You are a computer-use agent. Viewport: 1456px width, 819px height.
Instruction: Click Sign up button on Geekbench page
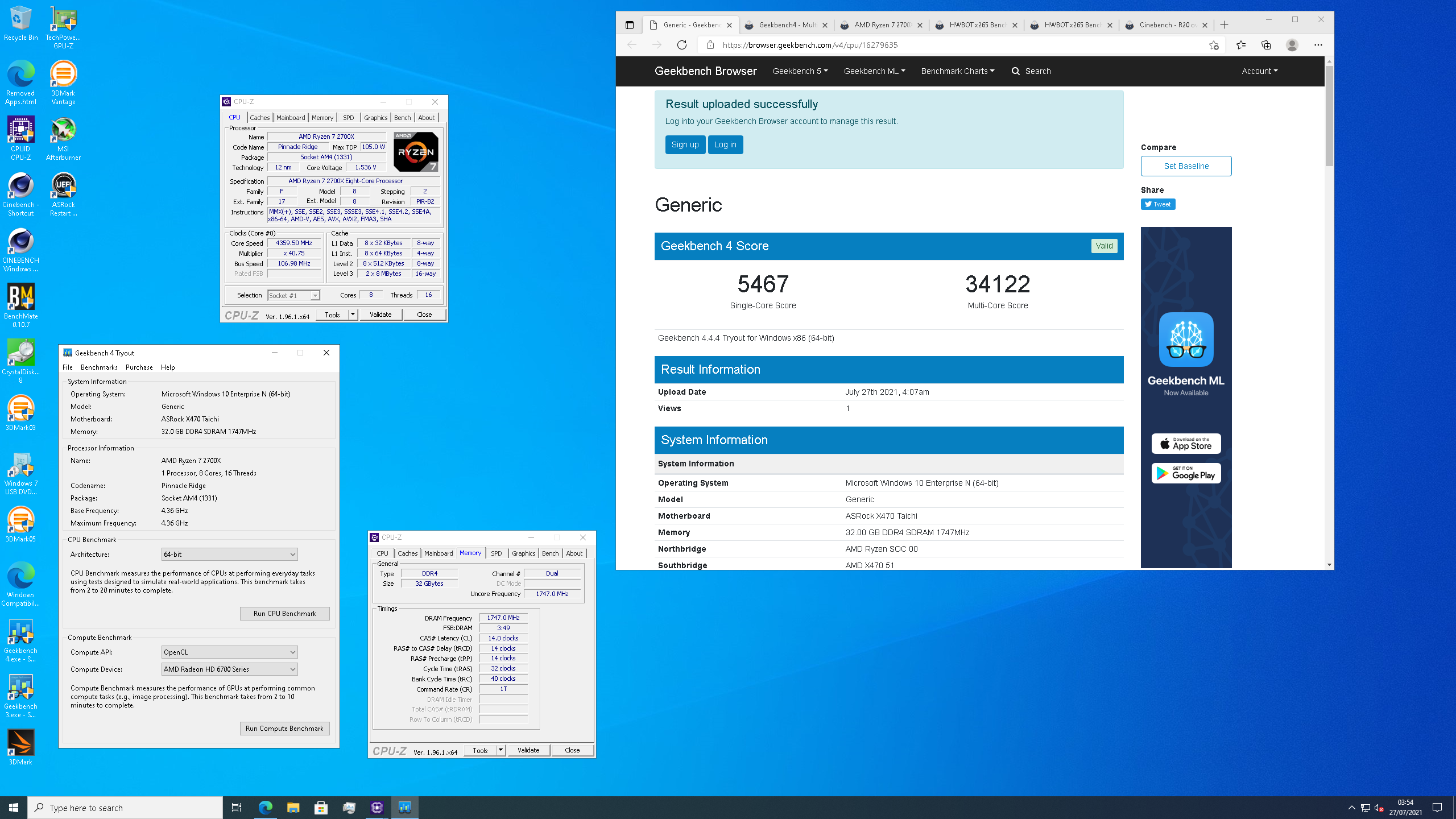[685, 144]
